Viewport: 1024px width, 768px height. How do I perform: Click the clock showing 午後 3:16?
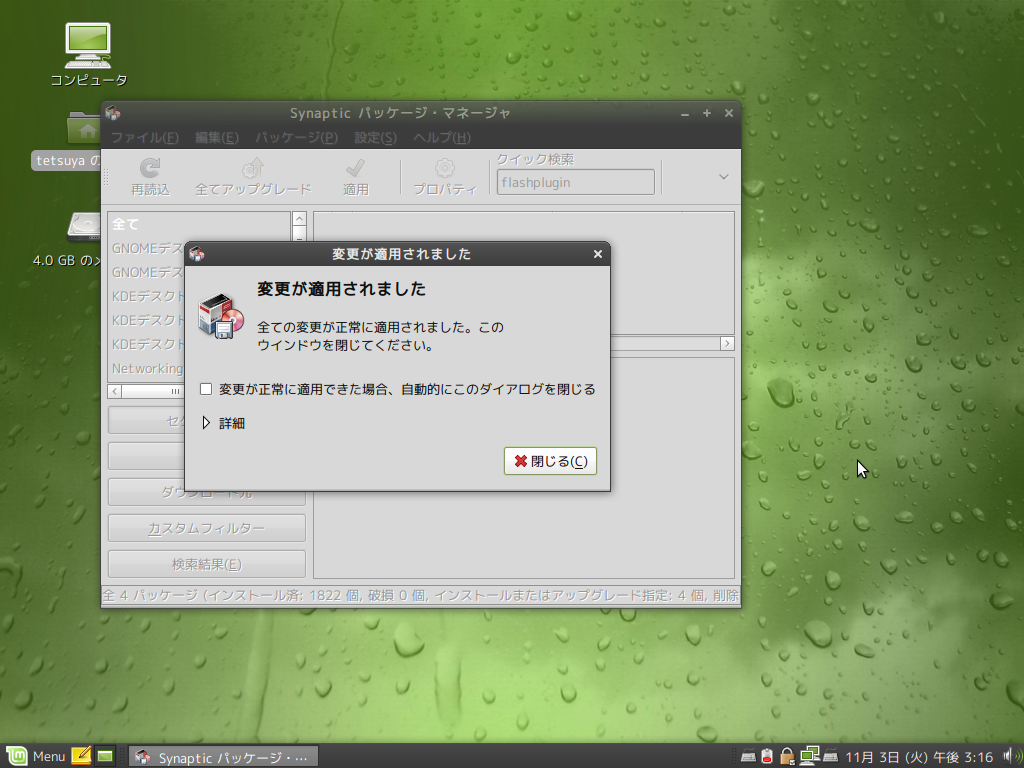919,757
